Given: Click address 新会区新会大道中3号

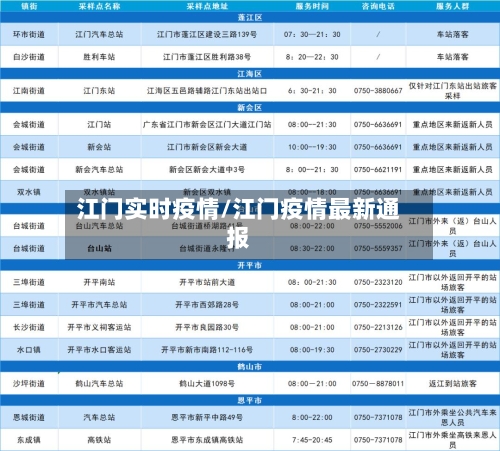Looking at the screenshot, I should click(207, 170).
